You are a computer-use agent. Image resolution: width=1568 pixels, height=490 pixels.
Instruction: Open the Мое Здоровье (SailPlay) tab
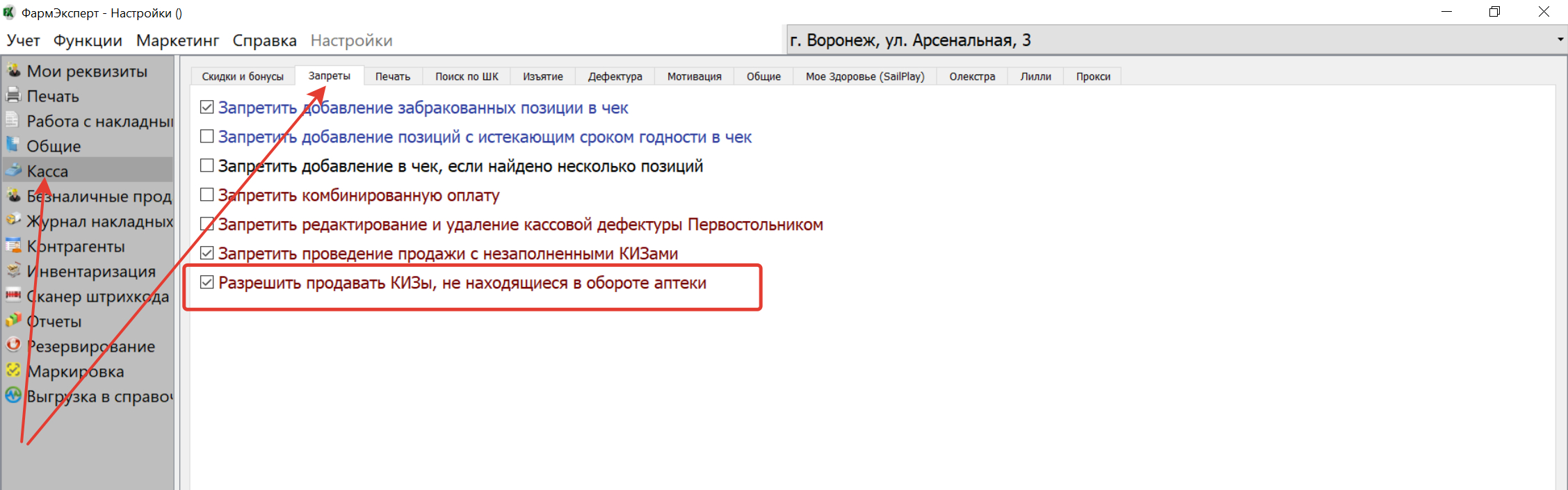pos(864,76)
